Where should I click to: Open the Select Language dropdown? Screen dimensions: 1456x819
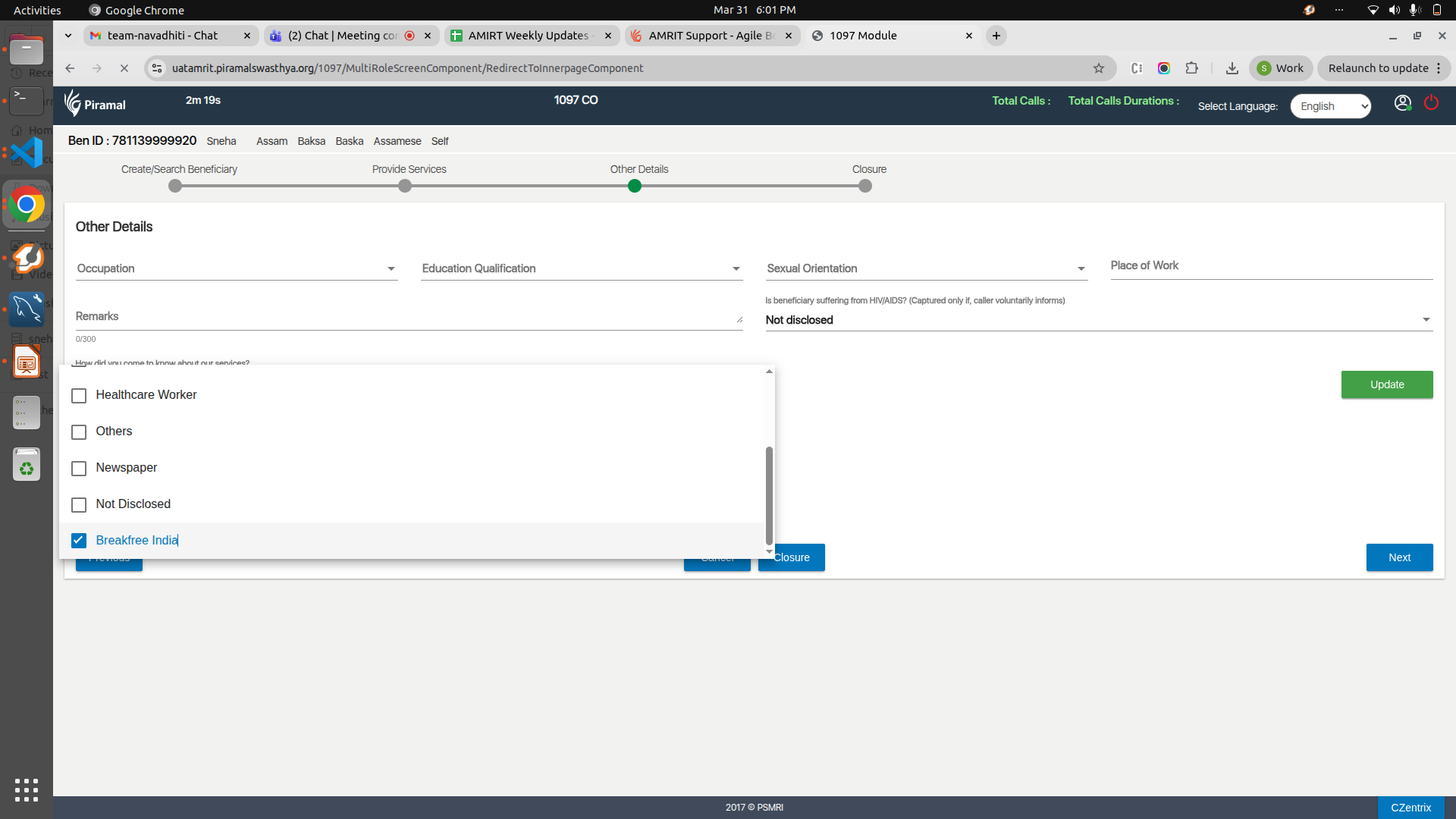[1331, 106]
